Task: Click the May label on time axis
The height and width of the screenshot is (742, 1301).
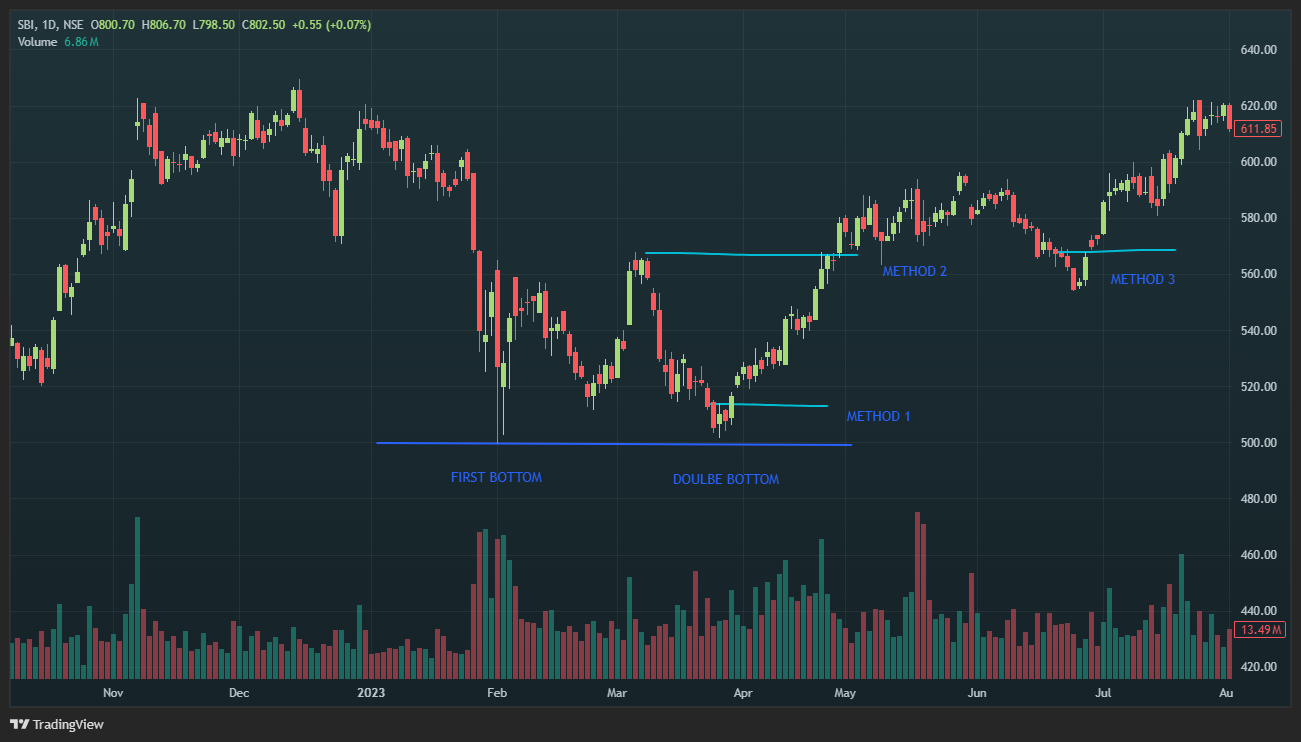Action: click(x=845, y=692)
